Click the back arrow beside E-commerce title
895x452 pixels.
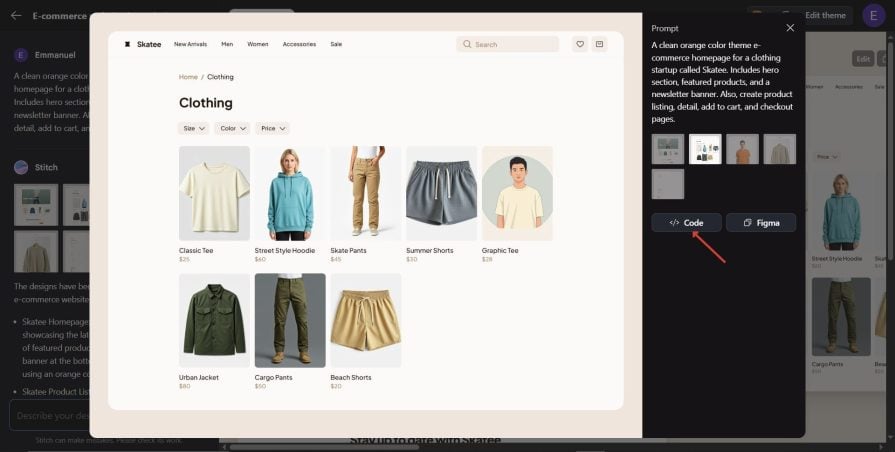point(16,15)
